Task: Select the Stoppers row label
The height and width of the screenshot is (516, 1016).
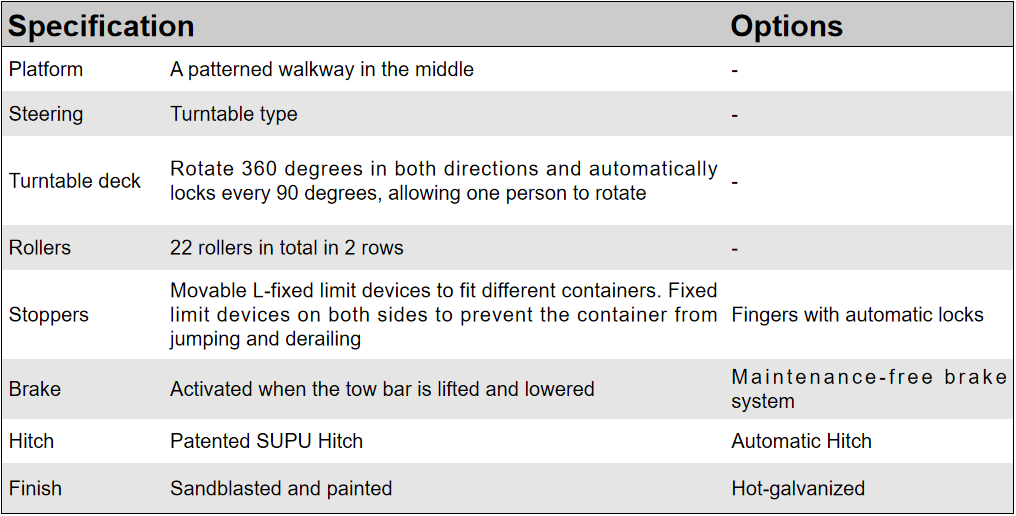Action: tap(49, 315)
